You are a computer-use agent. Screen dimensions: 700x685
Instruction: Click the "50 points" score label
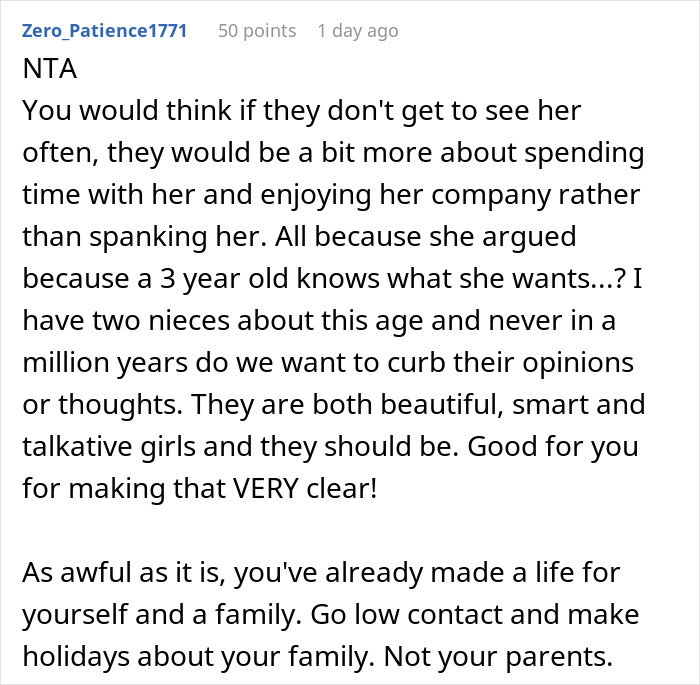pyautogui.click(x=257, y=31)
